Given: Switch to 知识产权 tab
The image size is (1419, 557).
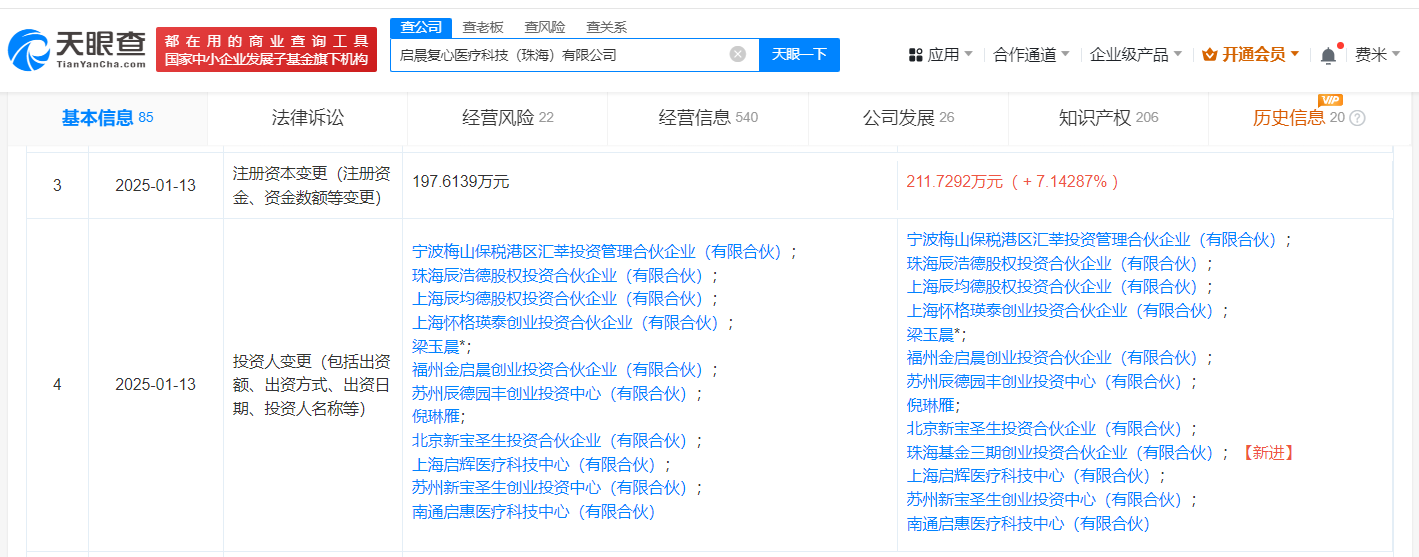Looking at the screenshot, I should [1108, 118].
